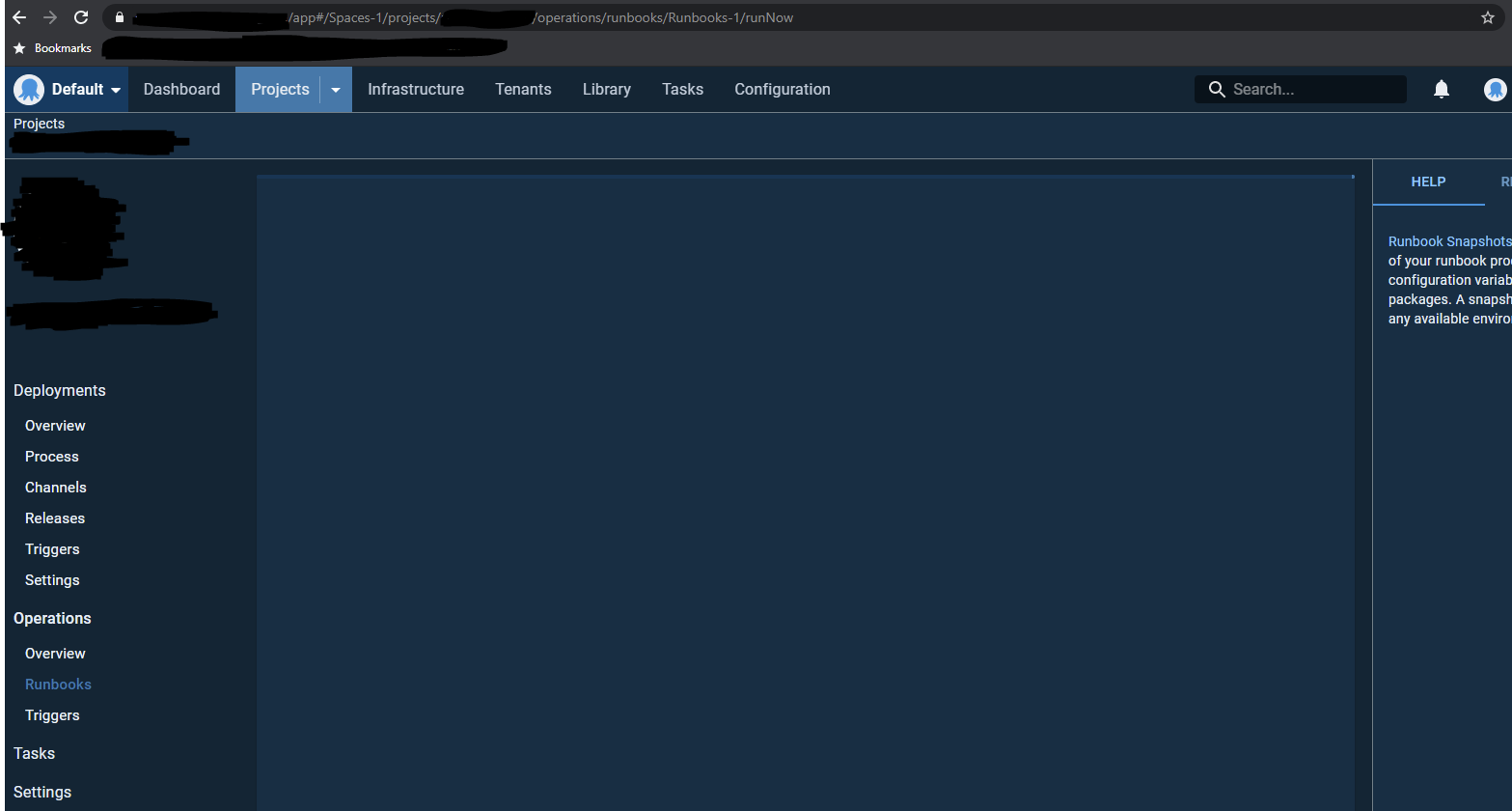
Task: Click inside the Search input field
Action: pyautogui.click(x=1312, y=89)
